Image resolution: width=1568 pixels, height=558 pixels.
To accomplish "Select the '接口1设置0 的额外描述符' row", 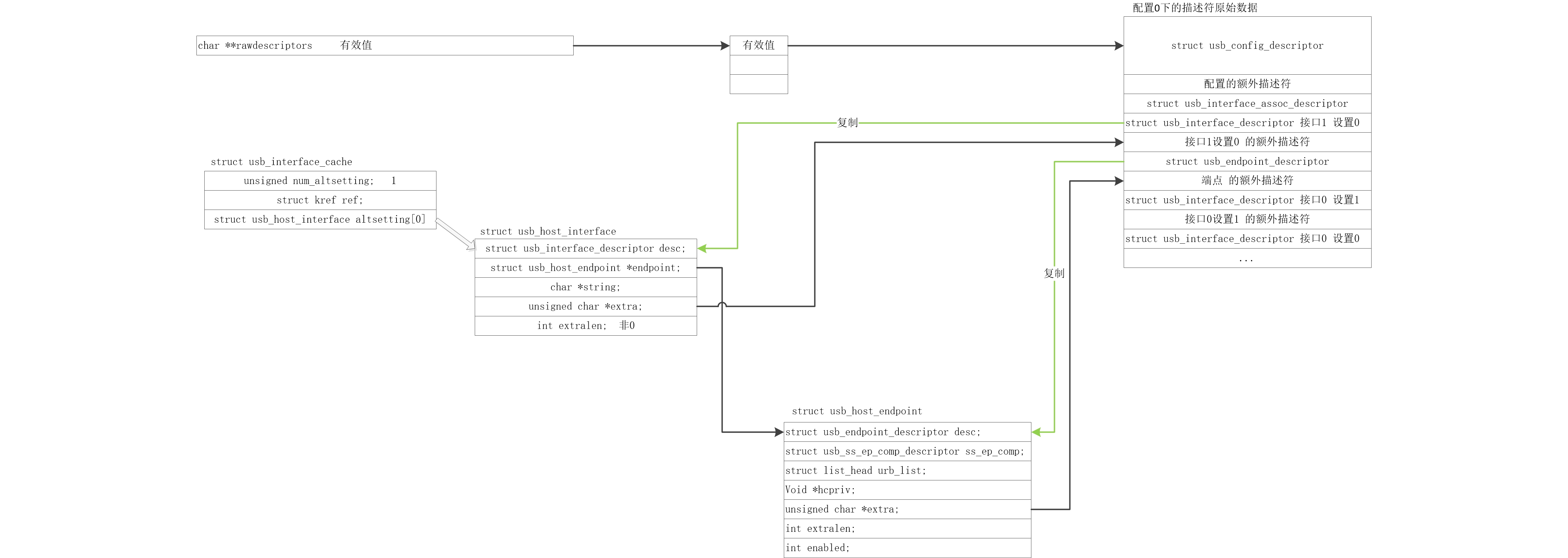I will click(1247, 142).
